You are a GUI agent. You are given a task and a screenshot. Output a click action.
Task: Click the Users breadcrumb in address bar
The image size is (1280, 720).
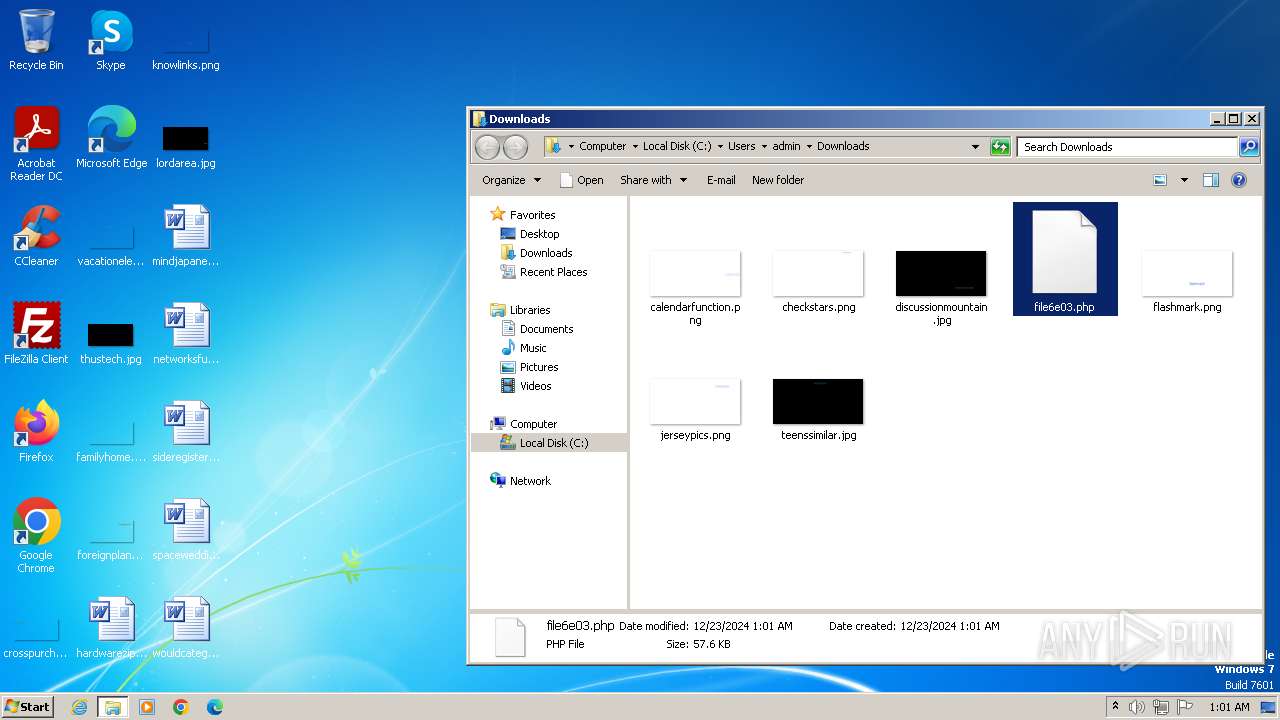[741, 146]
